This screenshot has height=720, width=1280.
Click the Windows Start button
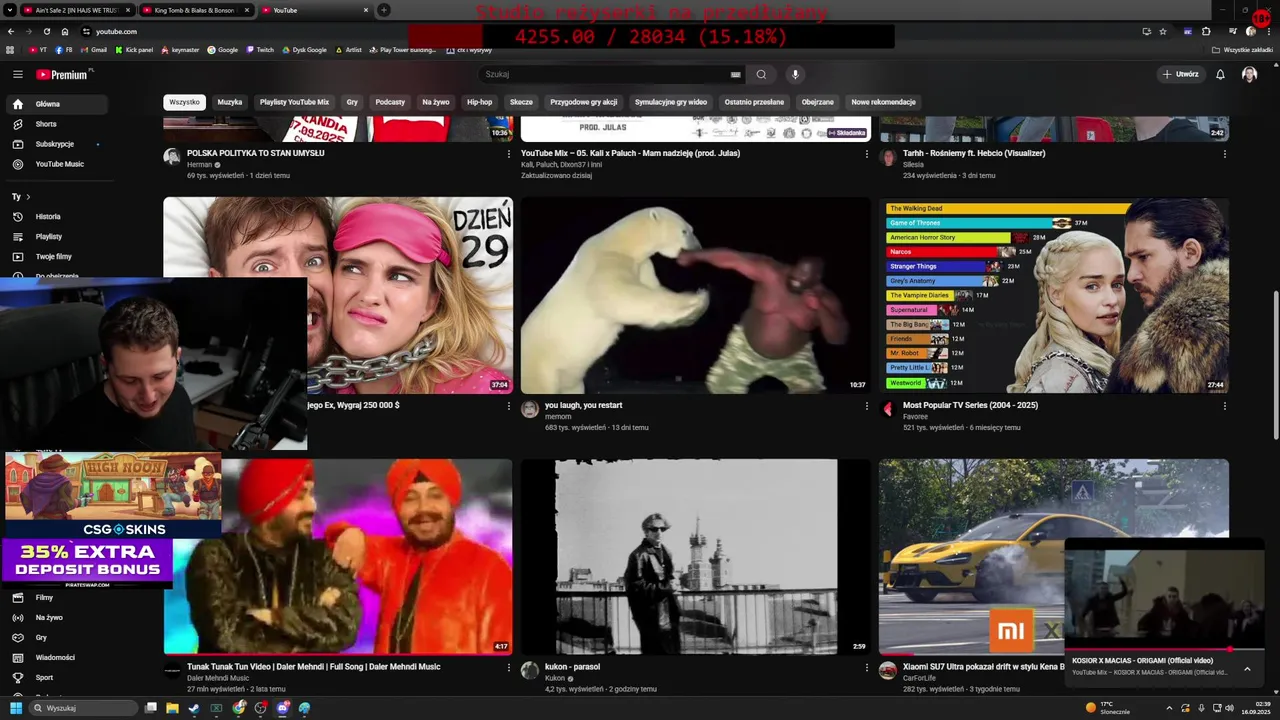pyautogui.click(x=15, y=708)
